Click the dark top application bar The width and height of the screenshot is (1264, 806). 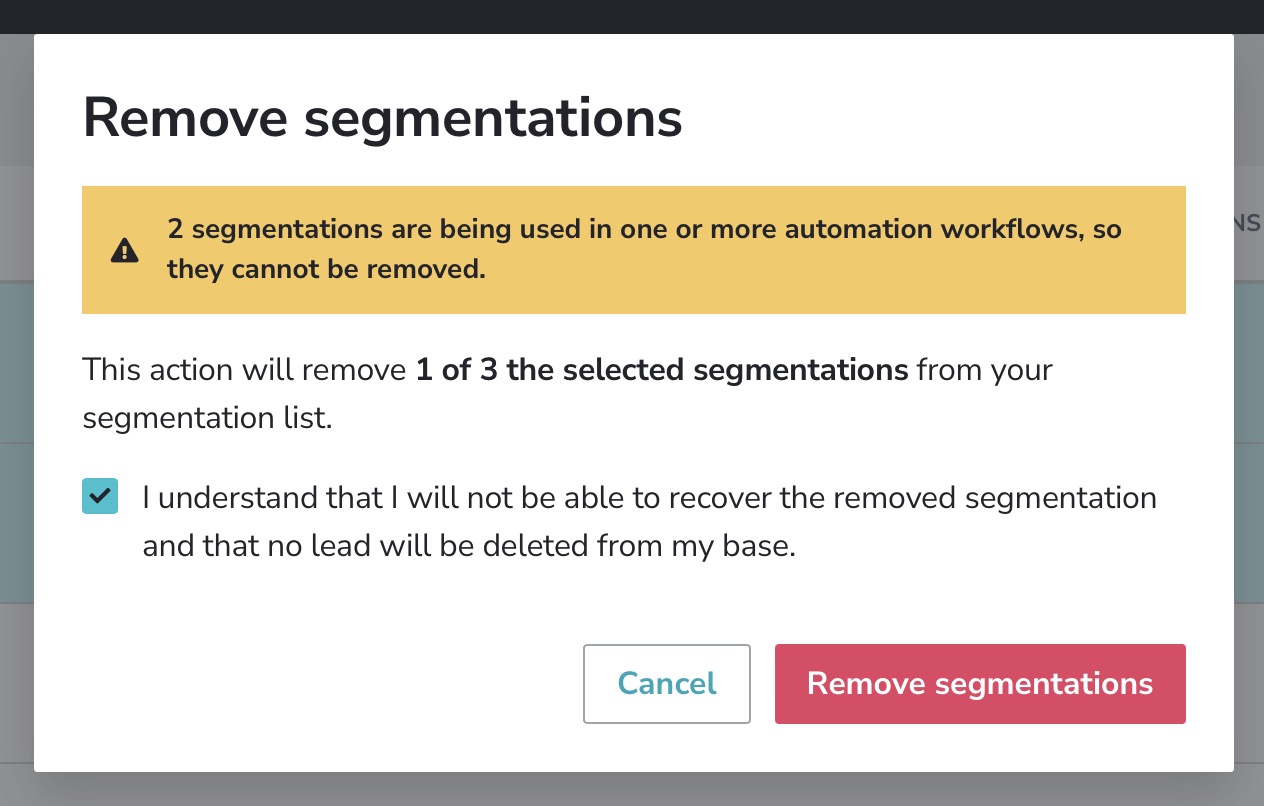(x=632, y=16)
